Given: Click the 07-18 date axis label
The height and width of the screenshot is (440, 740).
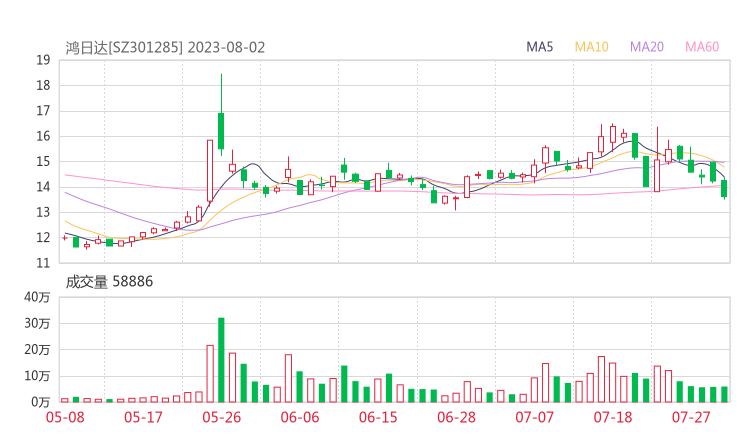Looking at the screenshot, I should click(x=613, y=417).
